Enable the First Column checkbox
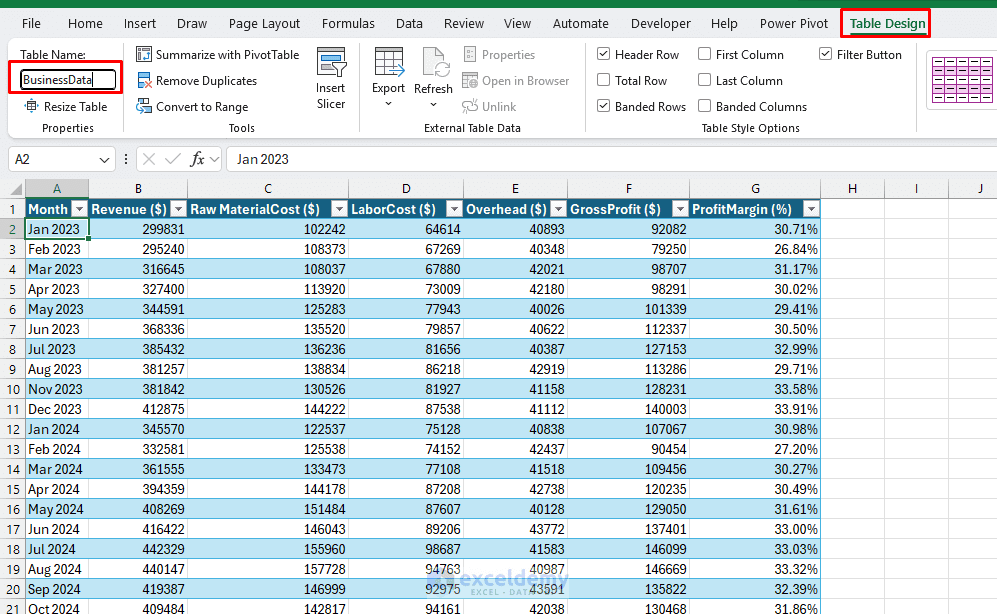The height and width of the screenshot is (614, 997). pyautogui.click(x=705, y=54)
